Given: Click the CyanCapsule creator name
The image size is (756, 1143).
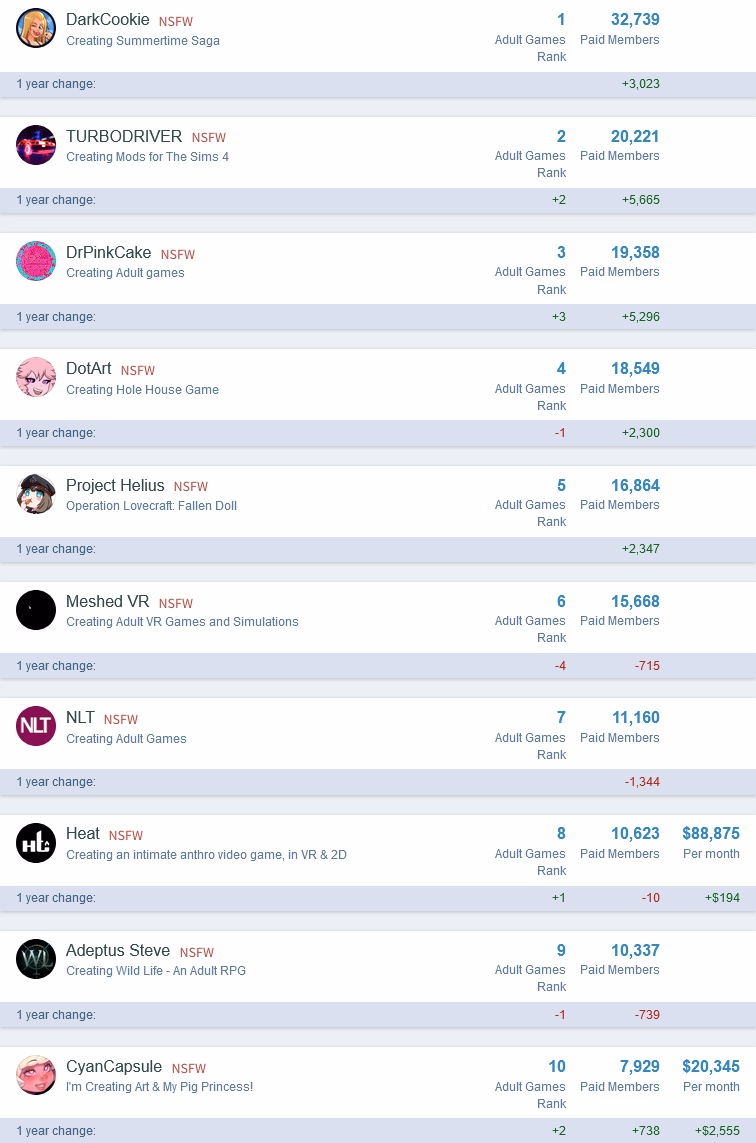Looking at the screenshot, I should (x=114, y=1066).
